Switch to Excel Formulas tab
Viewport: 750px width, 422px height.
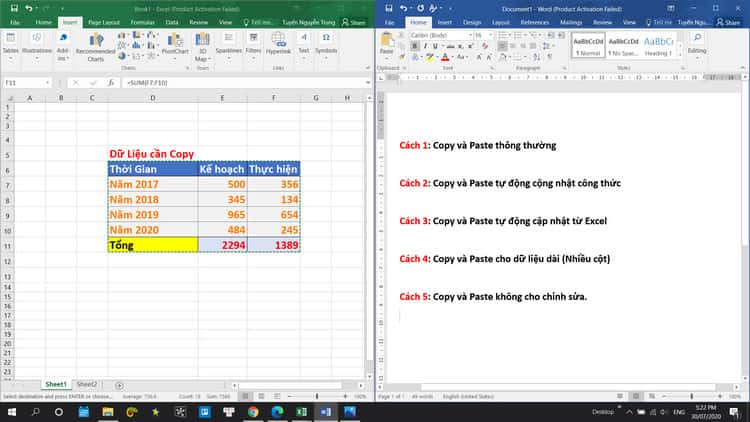(x=143, y=22)
